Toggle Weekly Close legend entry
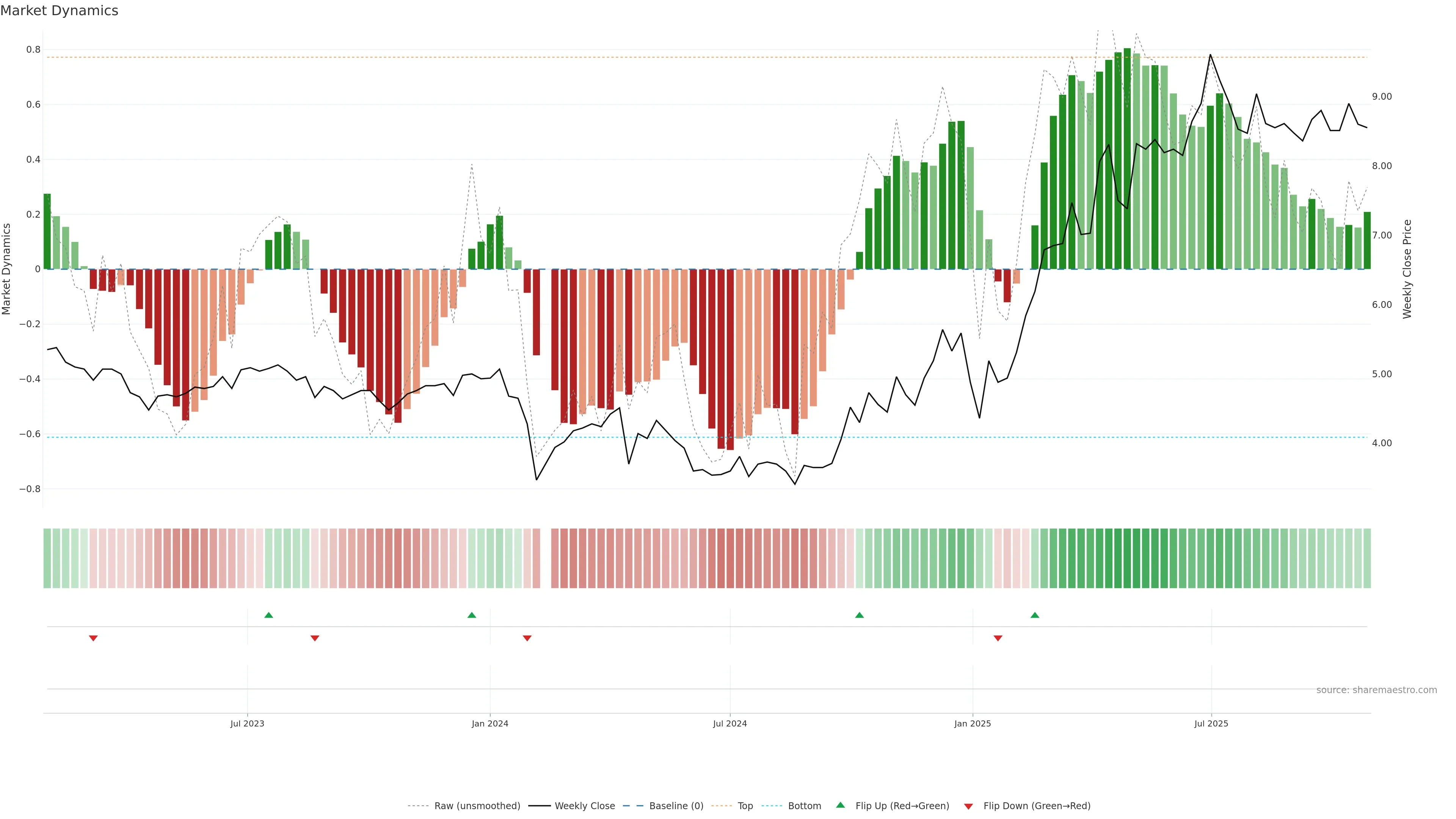This screenshot has width=1456, height=819. [584, 805]
